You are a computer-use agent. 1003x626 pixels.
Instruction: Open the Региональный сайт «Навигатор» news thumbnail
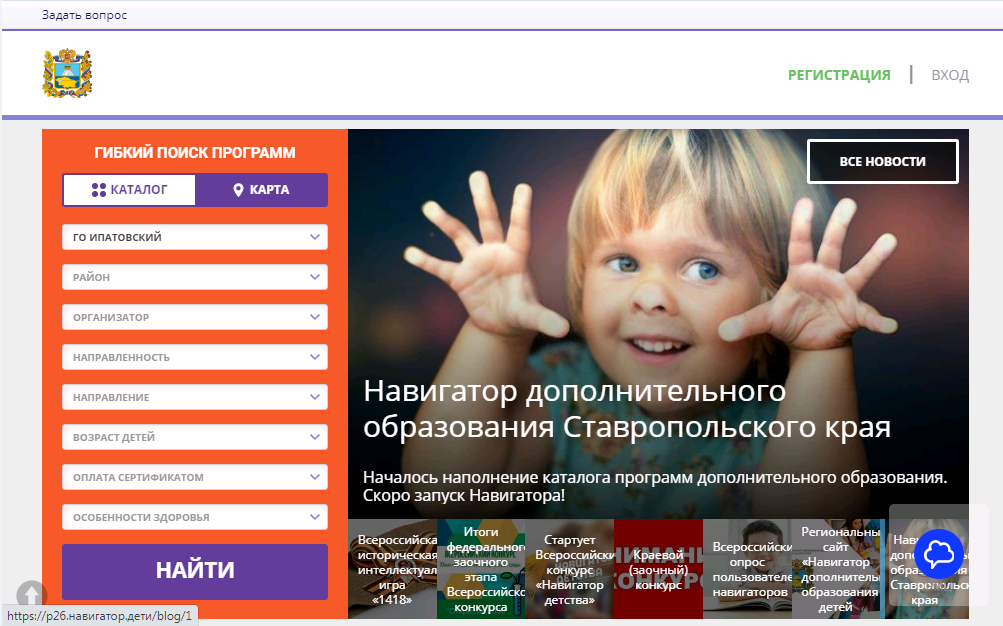(x=836, y=569)
